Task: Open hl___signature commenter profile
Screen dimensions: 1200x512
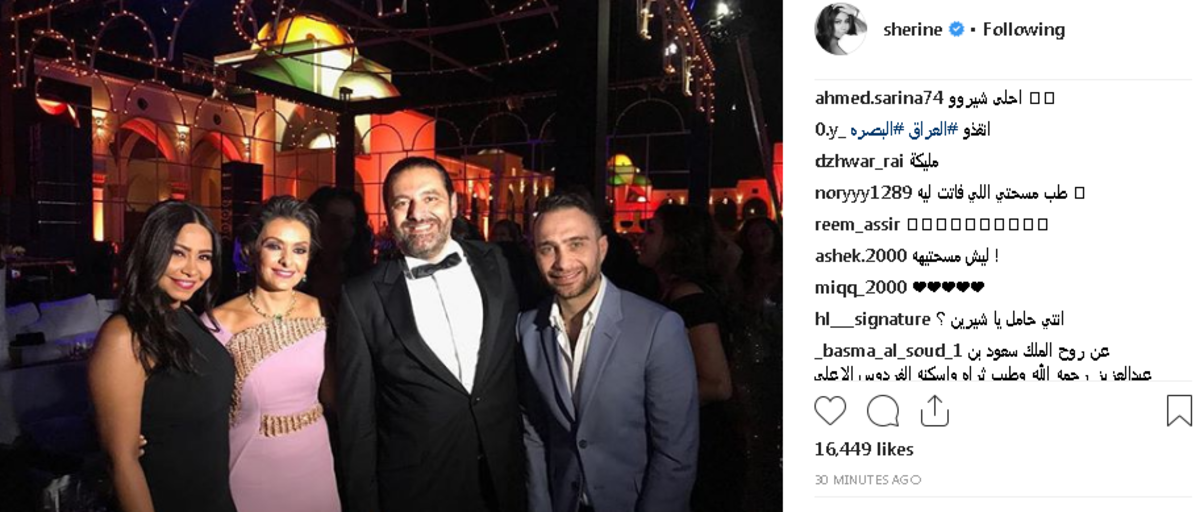Action: 873,319
